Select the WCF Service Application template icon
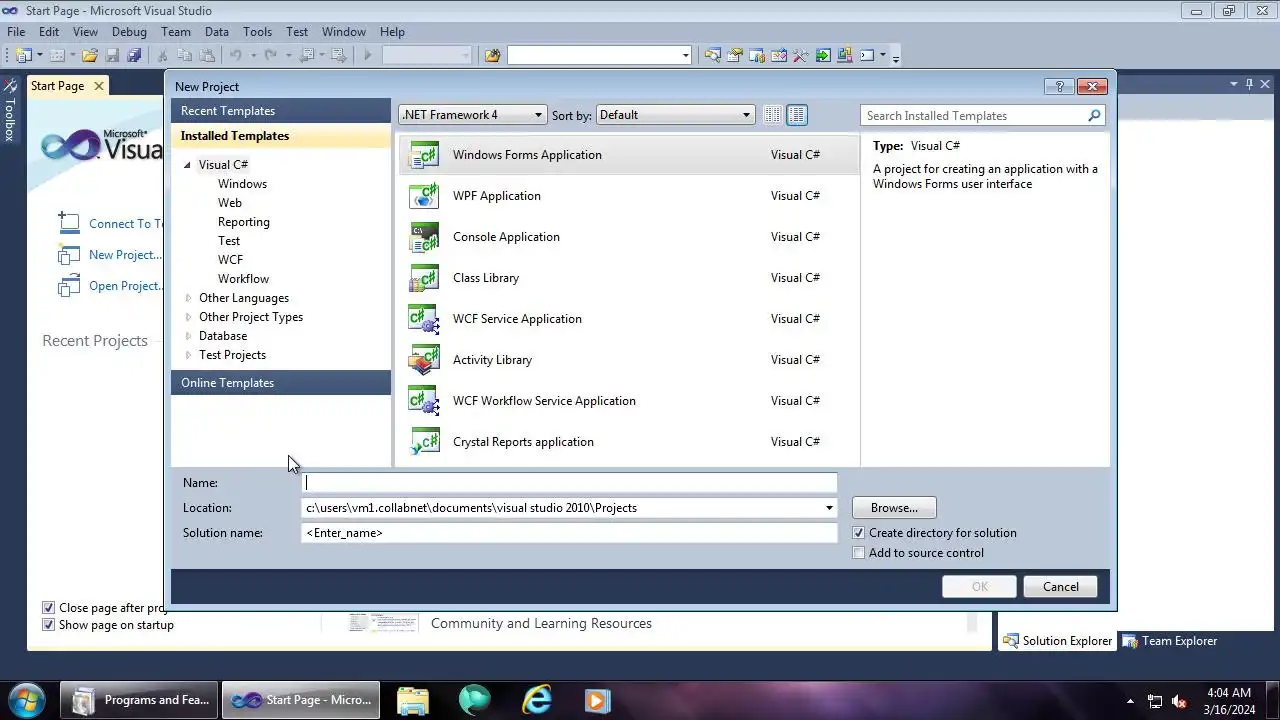The image size is (1280, 720). pos(424,319)
